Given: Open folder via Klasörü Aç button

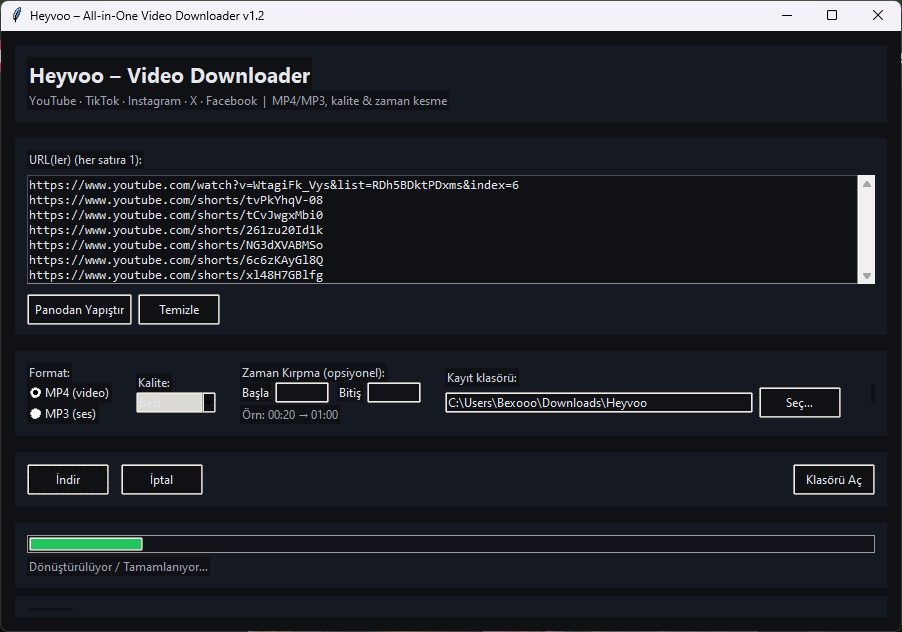Looking at the screenshot, I should tap(834, 480).
